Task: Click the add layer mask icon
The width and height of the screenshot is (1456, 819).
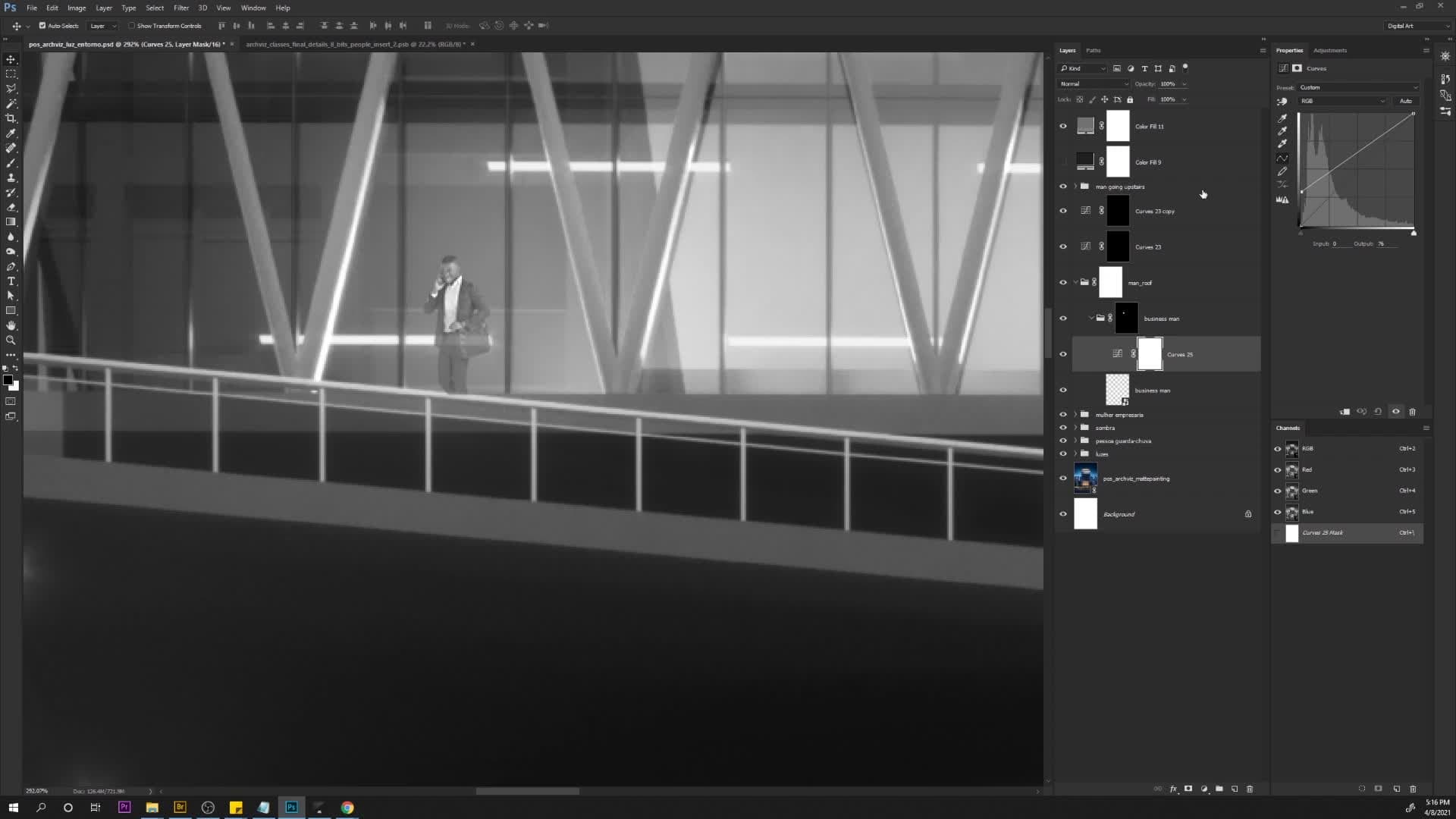Action: [1188, 789]
